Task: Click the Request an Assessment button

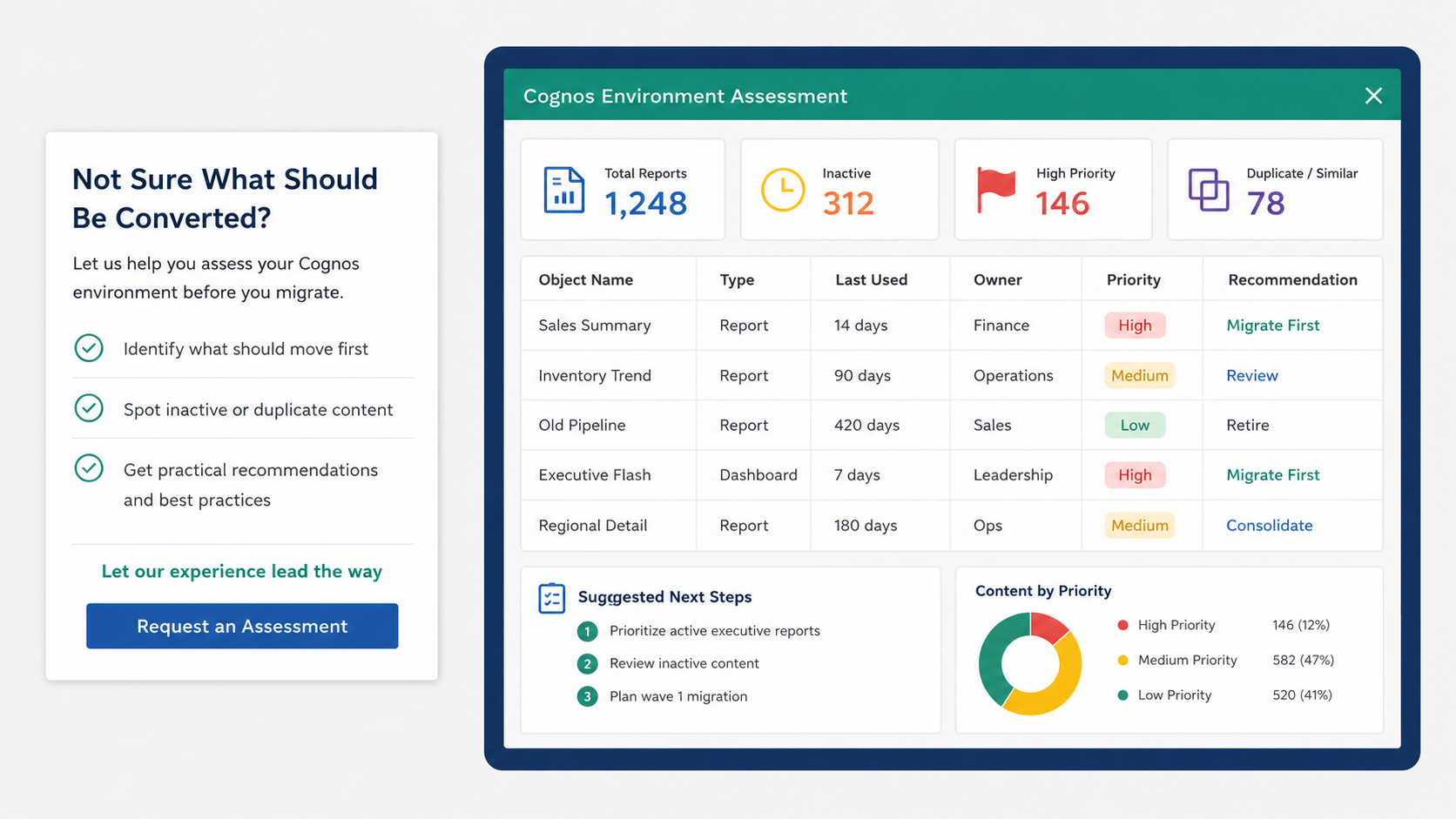Action: coord(242,626)
